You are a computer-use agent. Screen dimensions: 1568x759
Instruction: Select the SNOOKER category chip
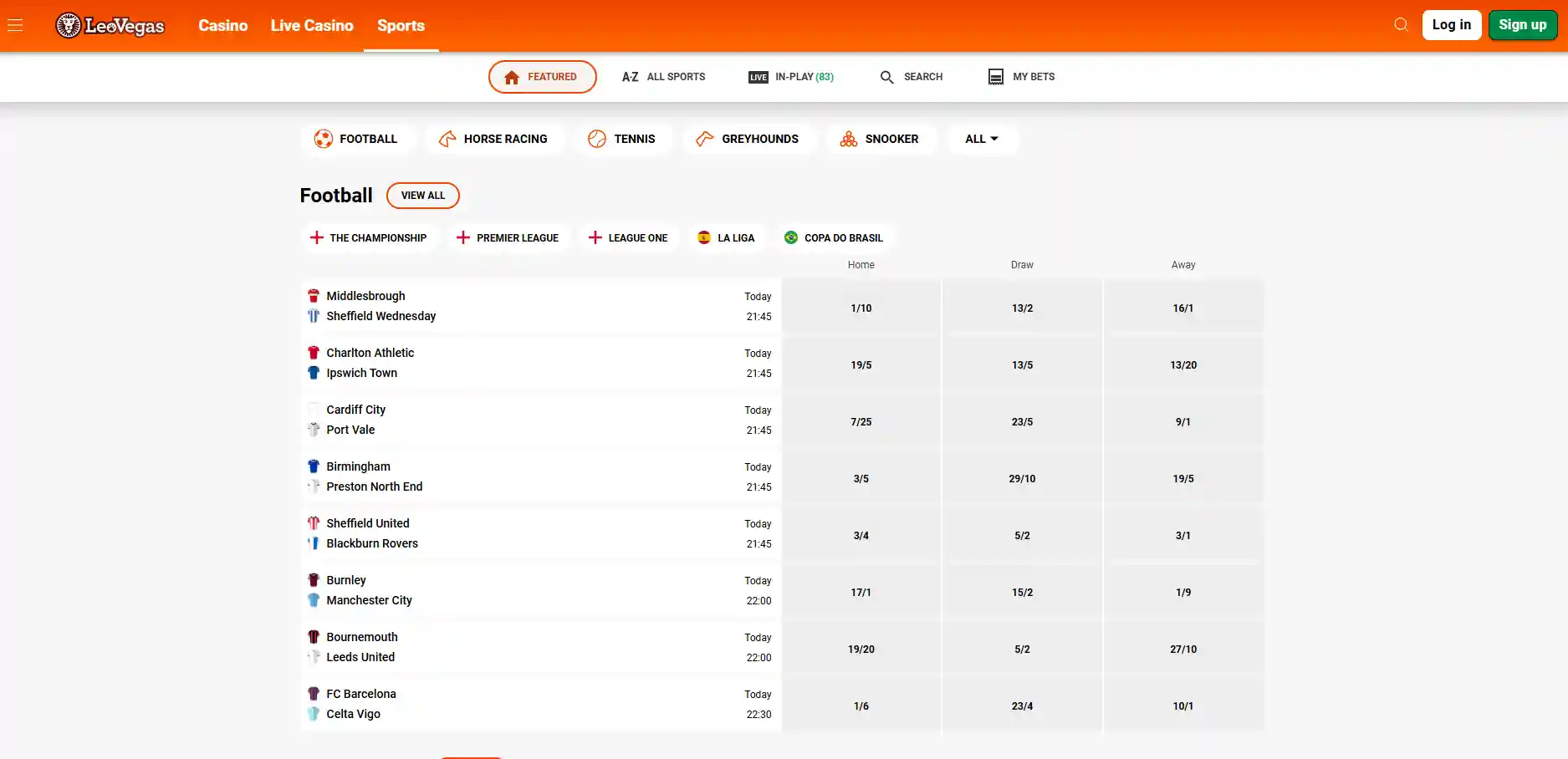pyautogui.click(x=881, y=139)
